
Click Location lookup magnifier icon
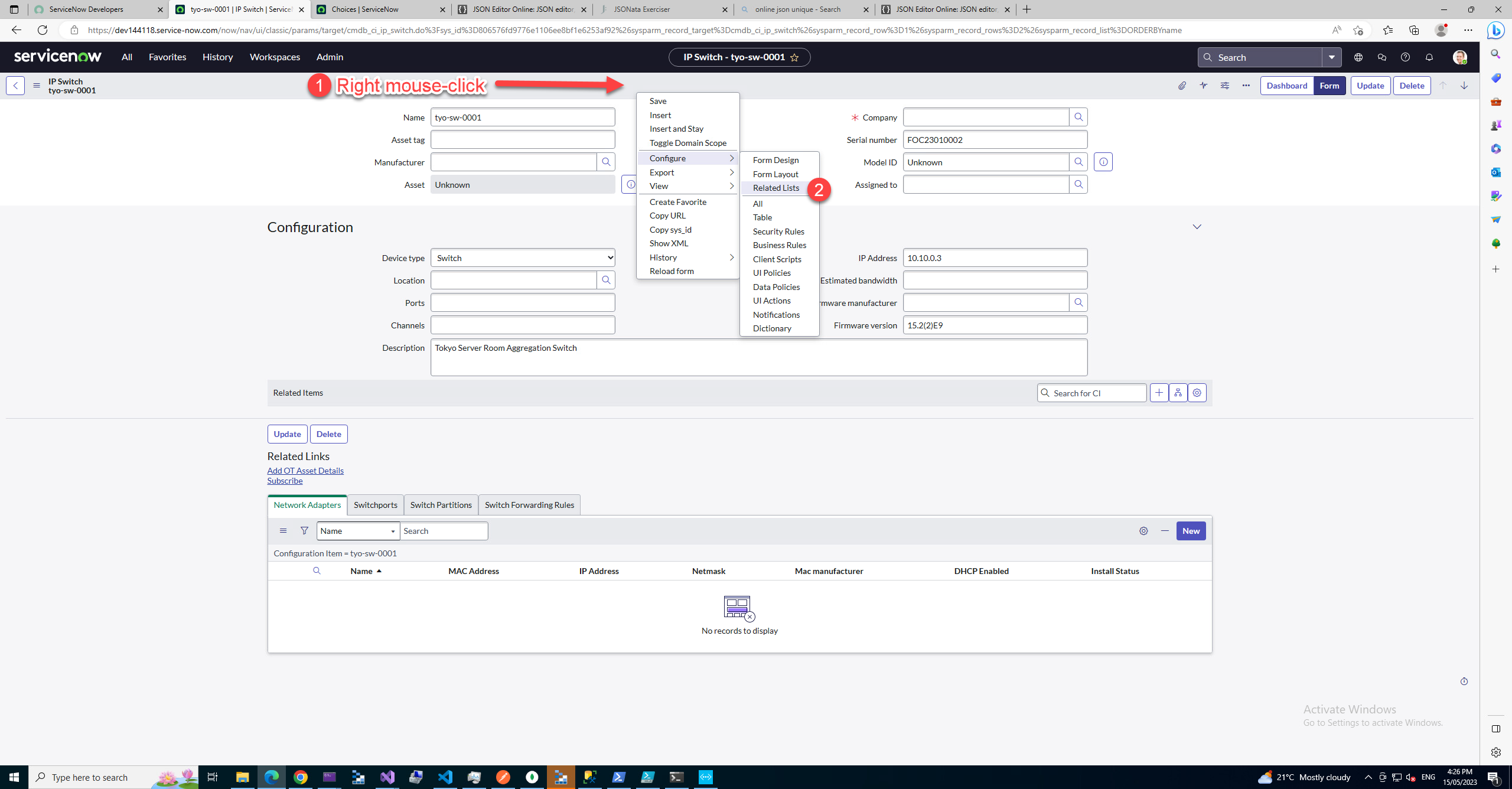[x=606, y=280]
